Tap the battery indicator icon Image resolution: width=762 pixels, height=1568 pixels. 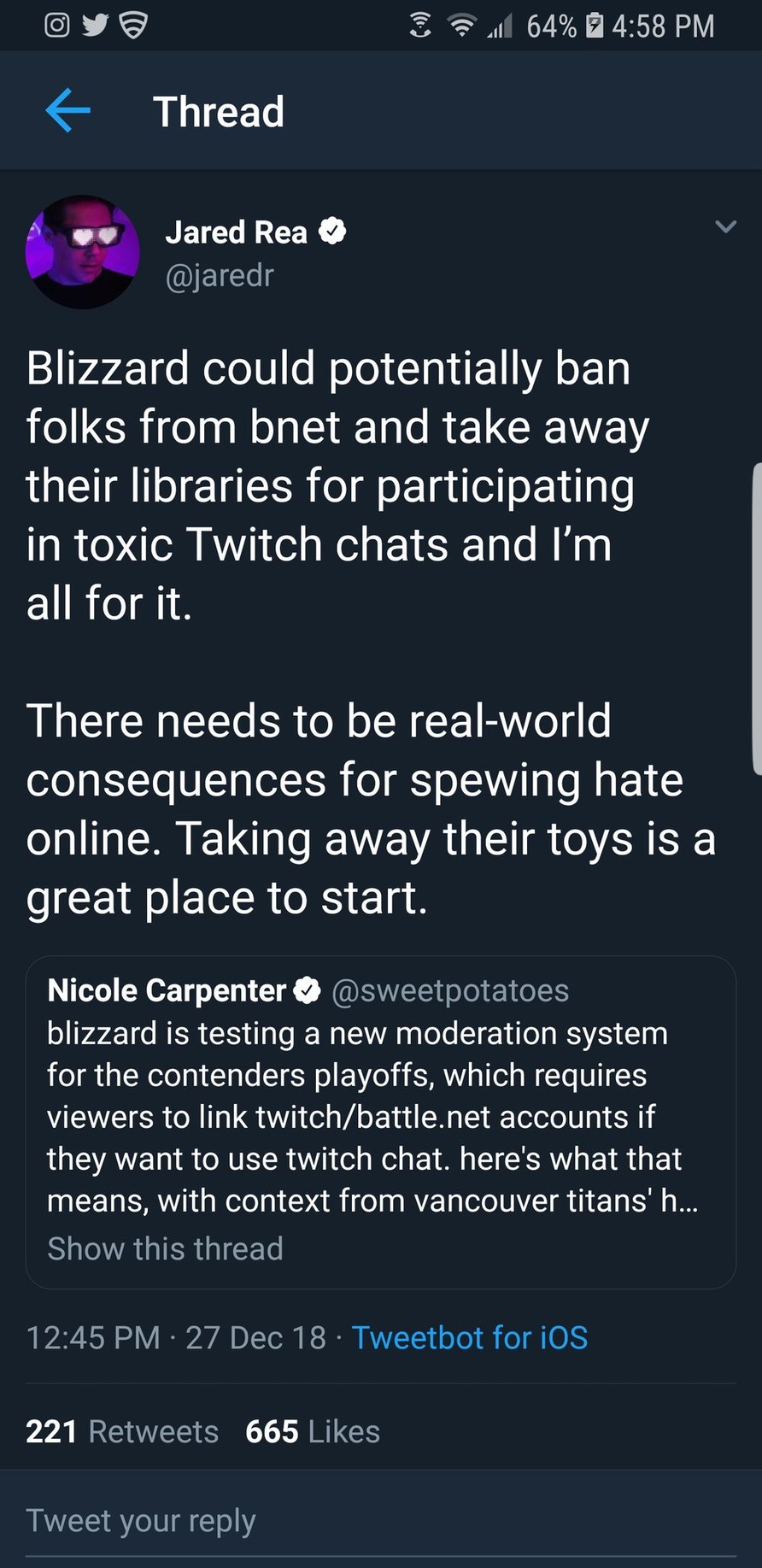(x=595, y=26)
